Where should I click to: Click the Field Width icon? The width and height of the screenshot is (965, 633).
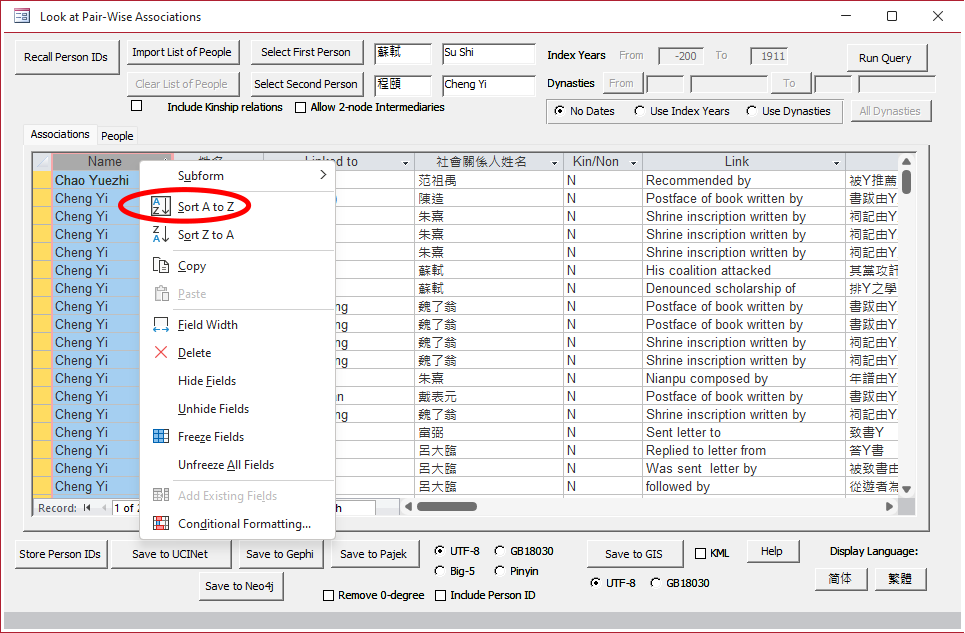pyautogui.click(x=160, y=325)
